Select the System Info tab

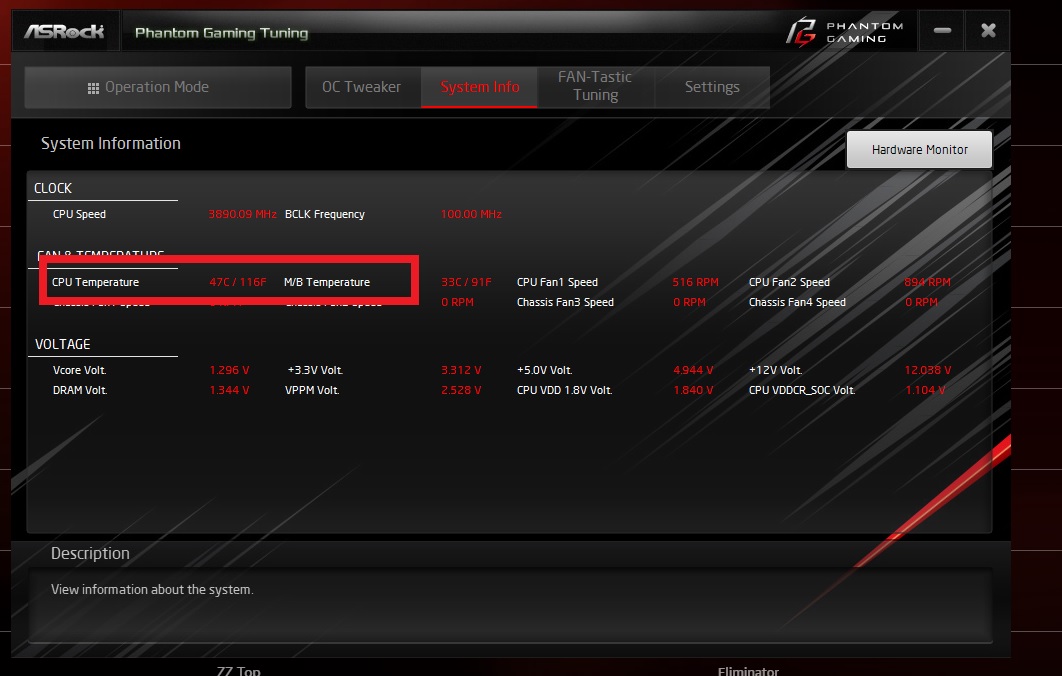click(480, 87)
